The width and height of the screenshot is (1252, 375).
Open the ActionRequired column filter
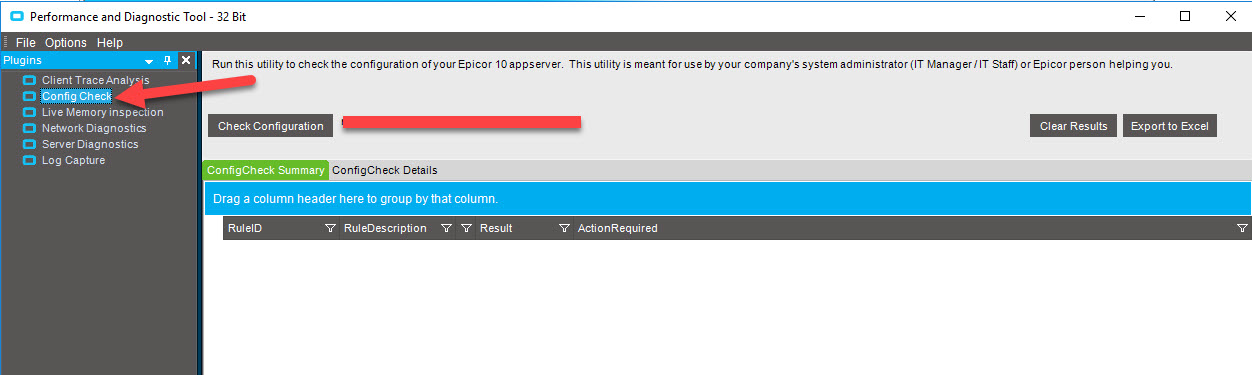(x=1242, y=229)
